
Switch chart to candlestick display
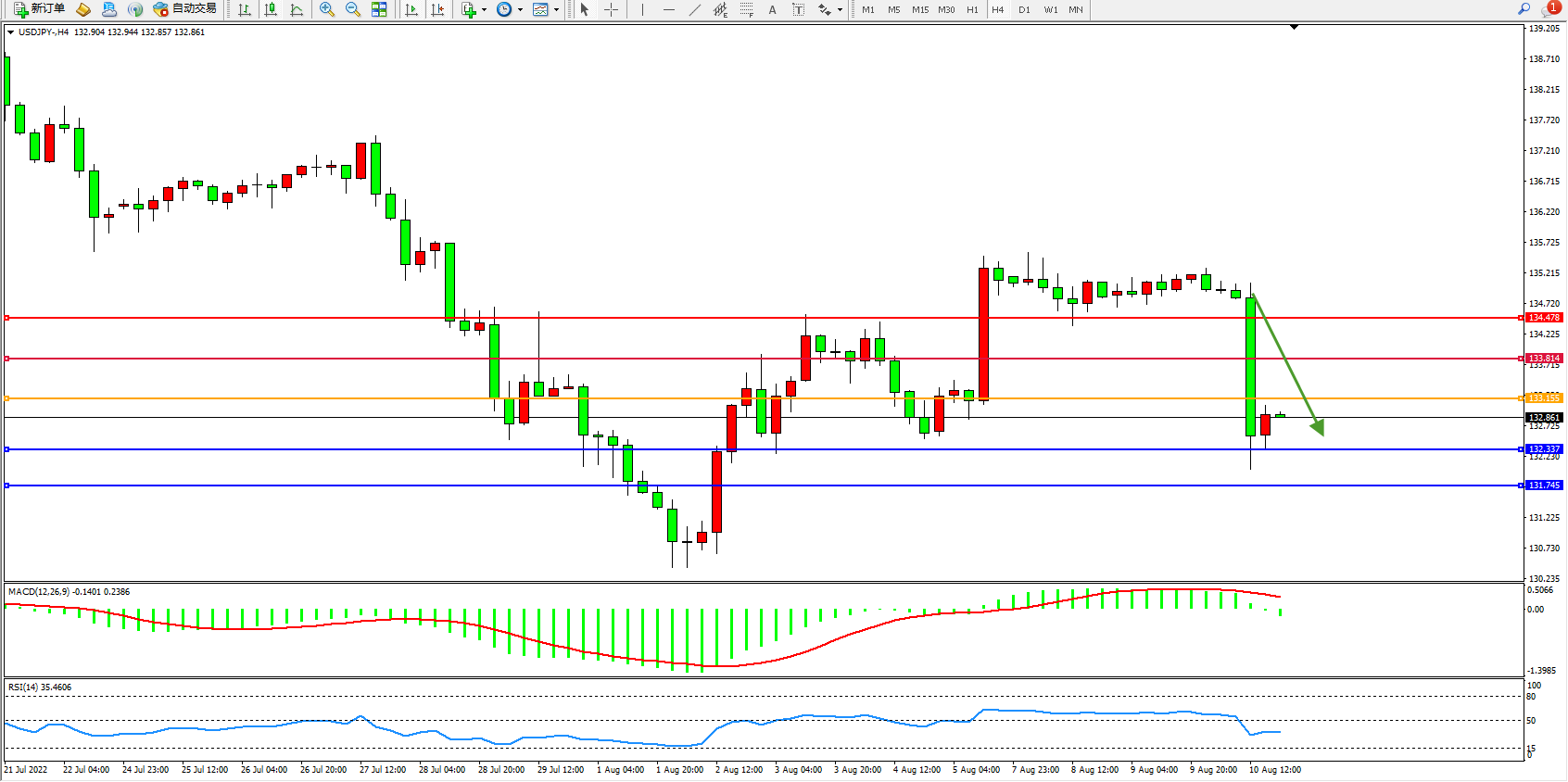click(x=271, y=9)
